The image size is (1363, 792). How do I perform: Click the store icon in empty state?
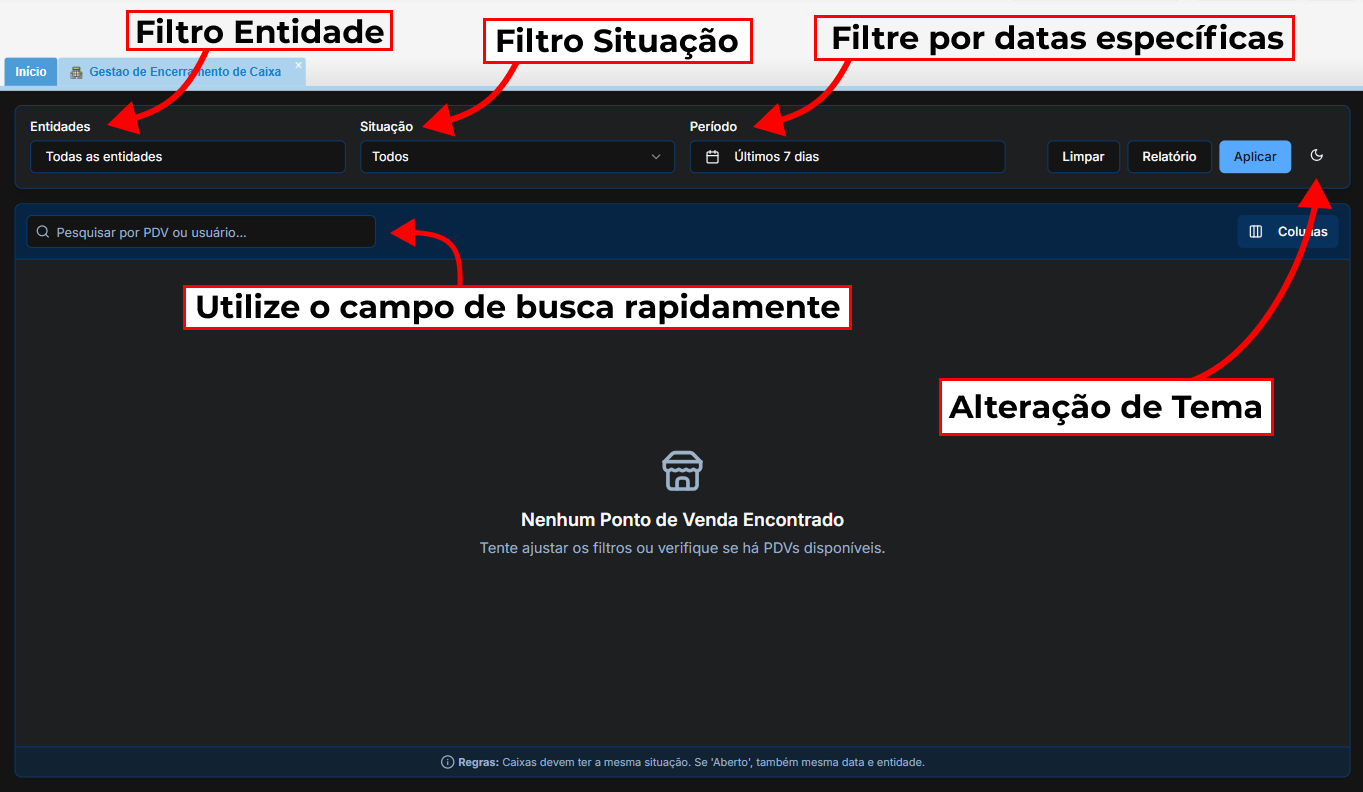[682, 470]
